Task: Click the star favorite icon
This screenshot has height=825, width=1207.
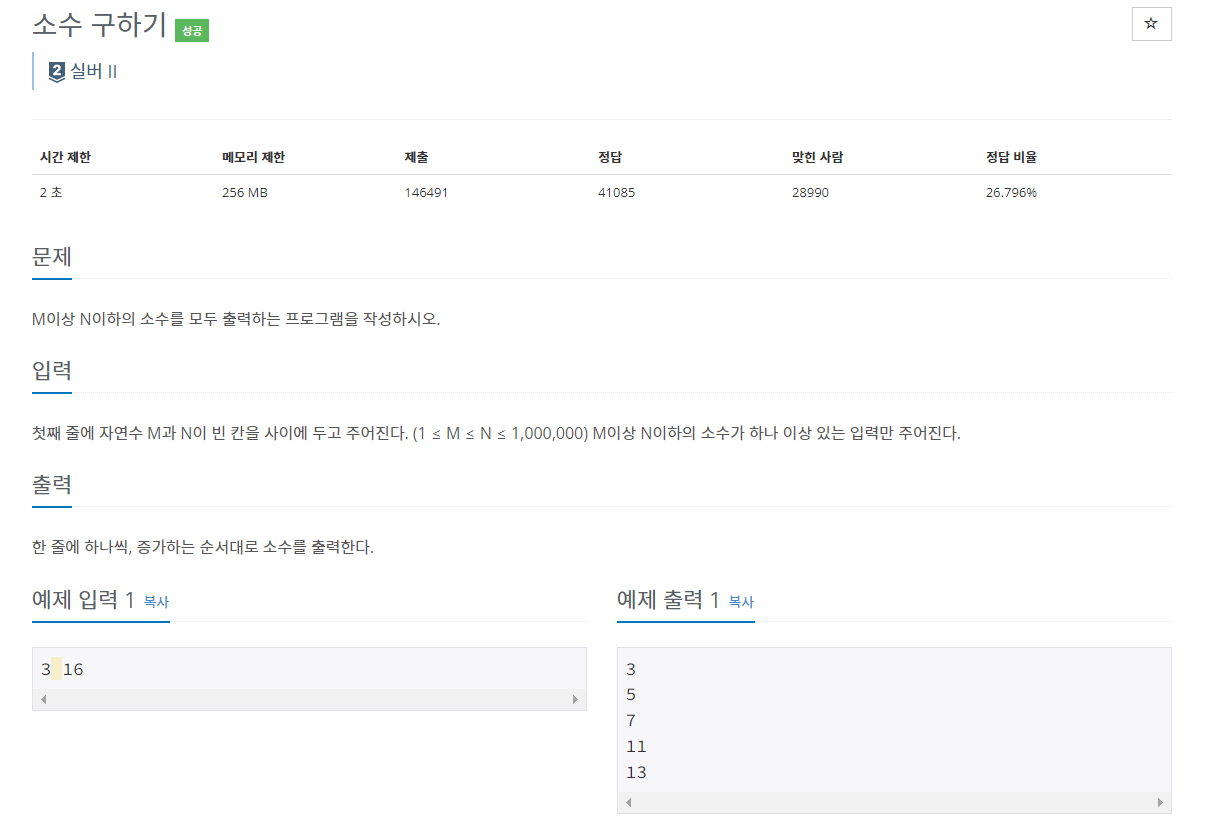Action: 1151,24
